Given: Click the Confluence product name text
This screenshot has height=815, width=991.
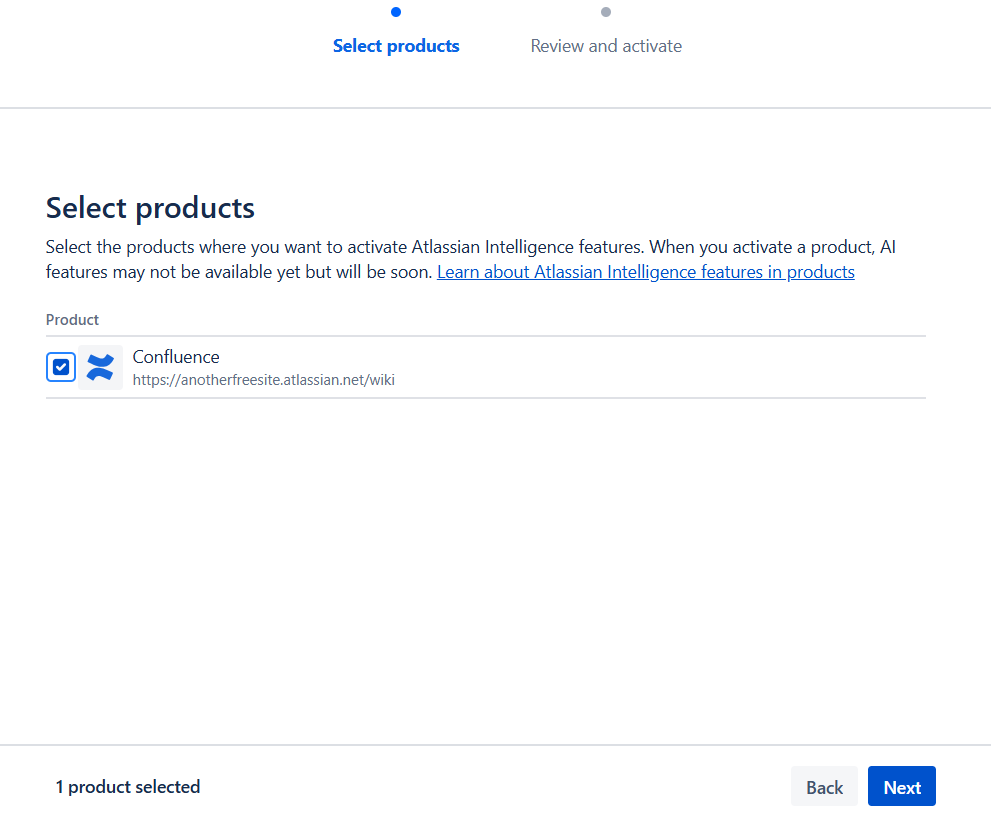Looking at the screenshot, I should point(176,357).
